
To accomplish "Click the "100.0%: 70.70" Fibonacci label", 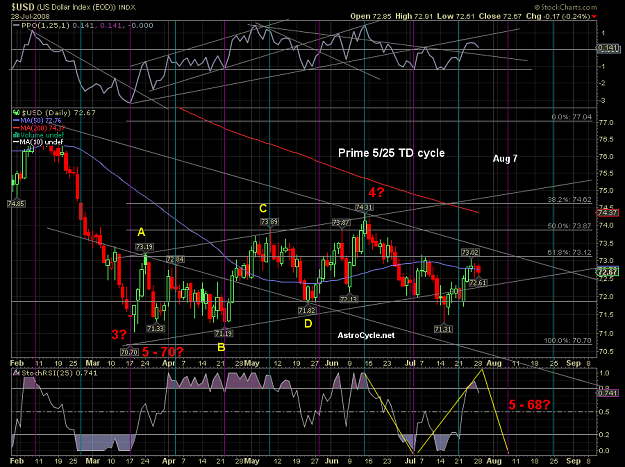I will coord(568,341).
